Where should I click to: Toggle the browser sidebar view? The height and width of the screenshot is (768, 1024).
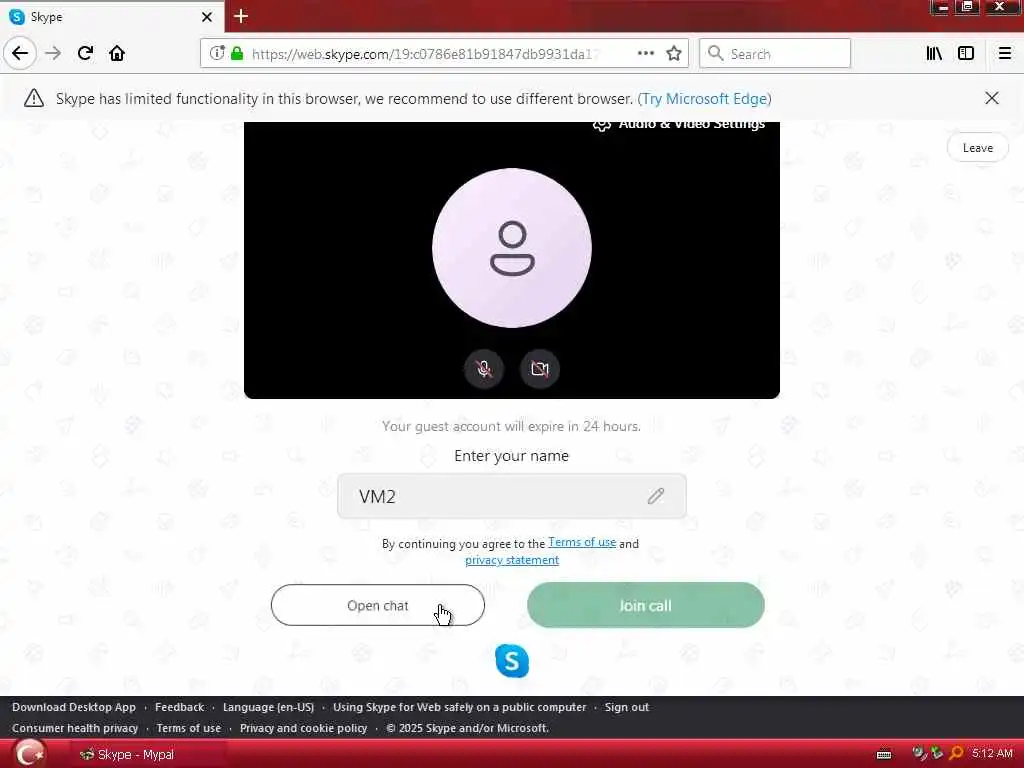pyautogui.click(x=966, y=53)
